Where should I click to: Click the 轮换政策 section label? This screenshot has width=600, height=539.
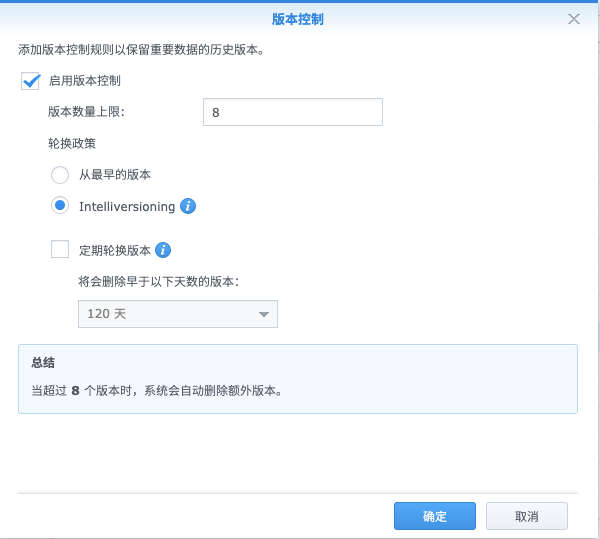[71, 143]
